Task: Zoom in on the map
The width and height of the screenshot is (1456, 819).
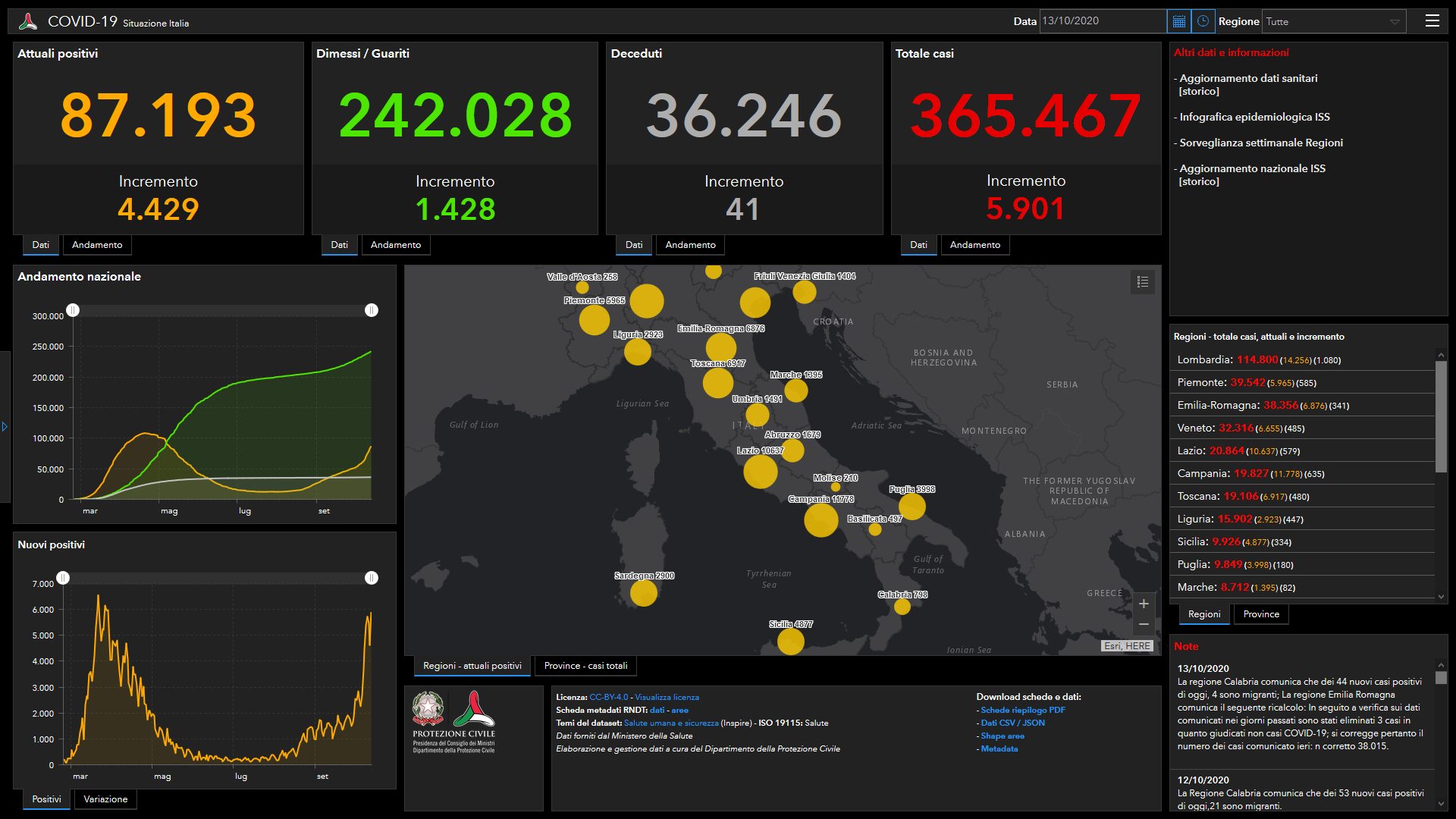Action: point(1144,604)
